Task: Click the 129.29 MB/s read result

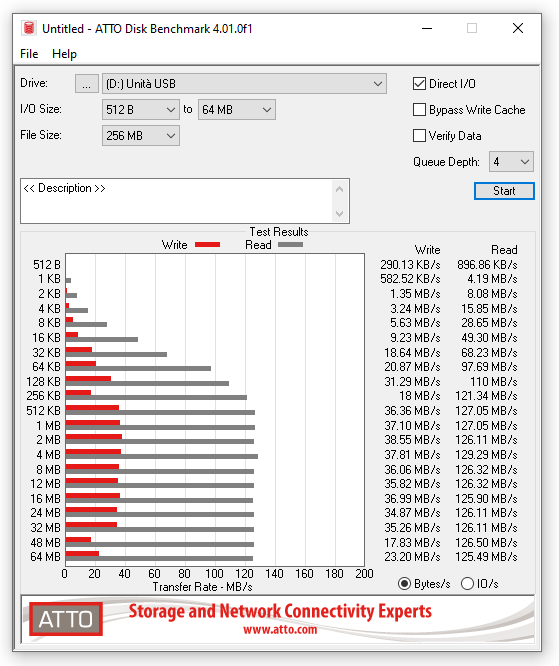Action: coord(486,455)
